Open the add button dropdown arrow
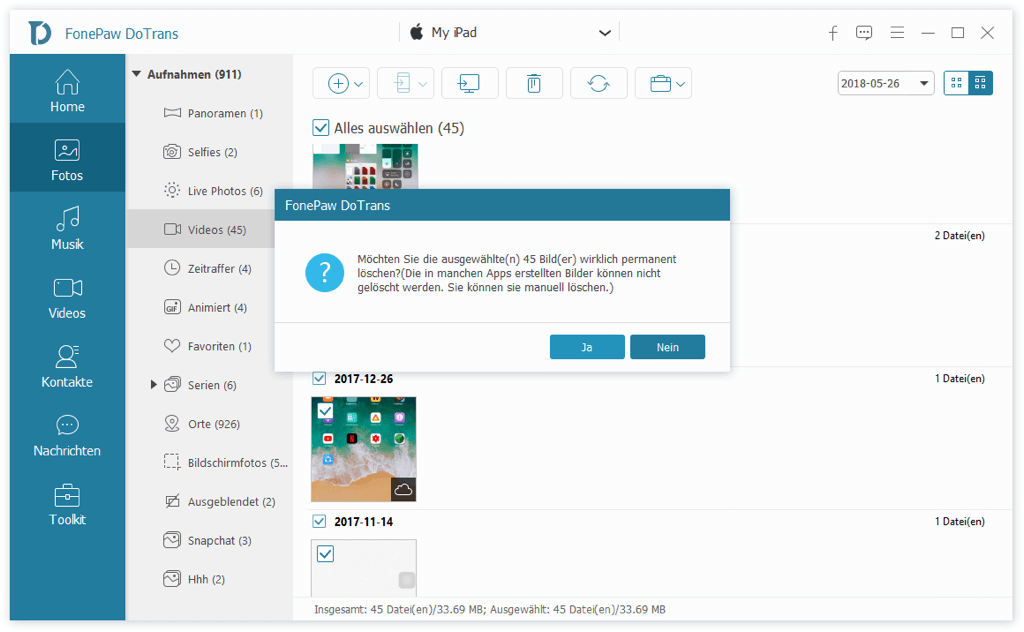This screenshot has width=1024, height=632. 359,84
